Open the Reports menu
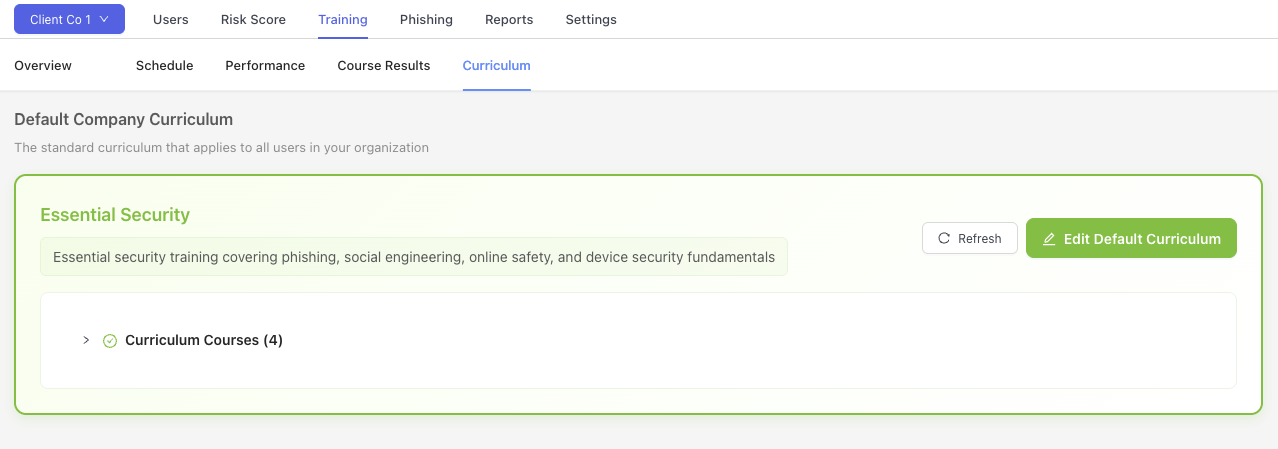 (x=509, y=19)
